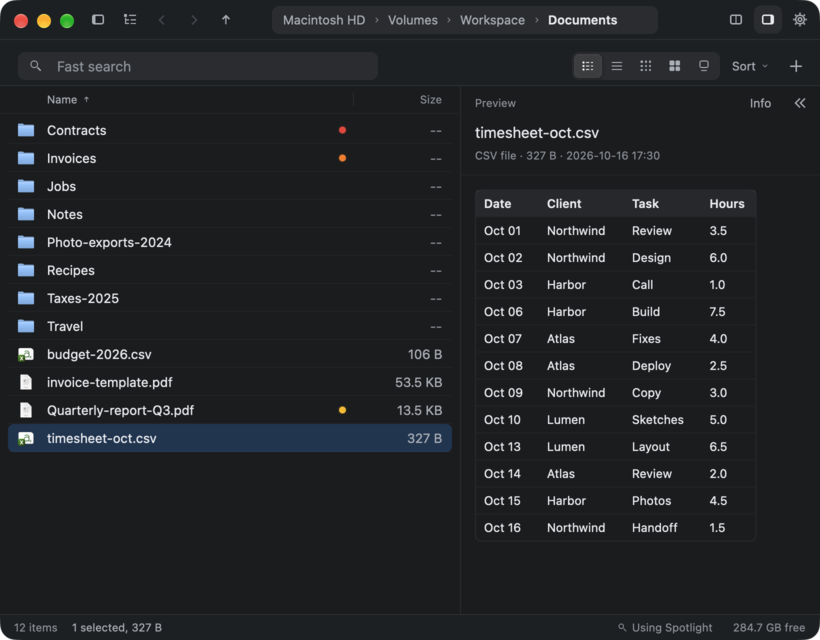Screen dimensions: 820x640
Task: Click Documents breadcrumb segment
Action: 582,20
